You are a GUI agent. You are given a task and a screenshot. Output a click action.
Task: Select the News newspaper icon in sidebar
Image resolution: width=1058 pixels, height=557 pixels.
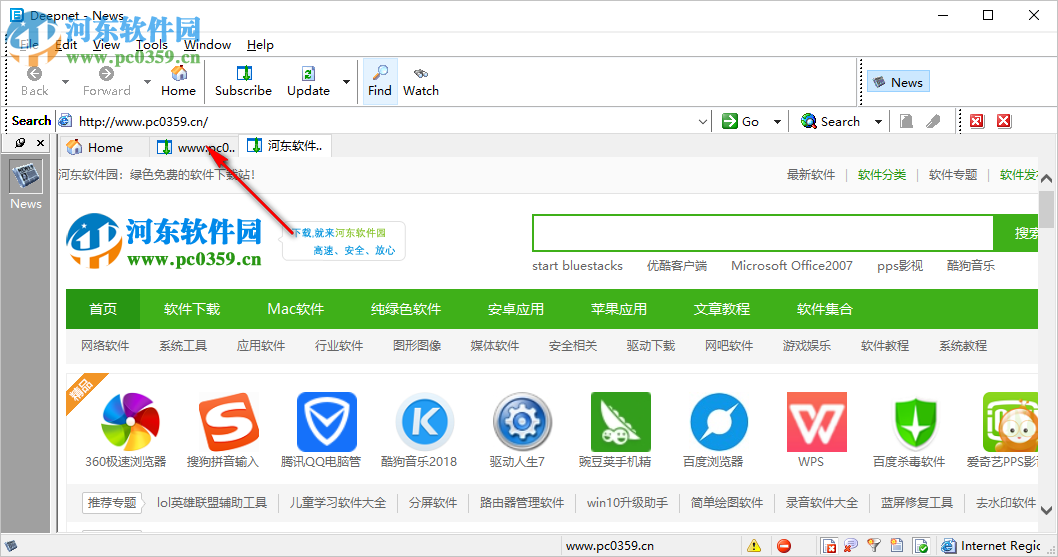[x=26, y=176]
